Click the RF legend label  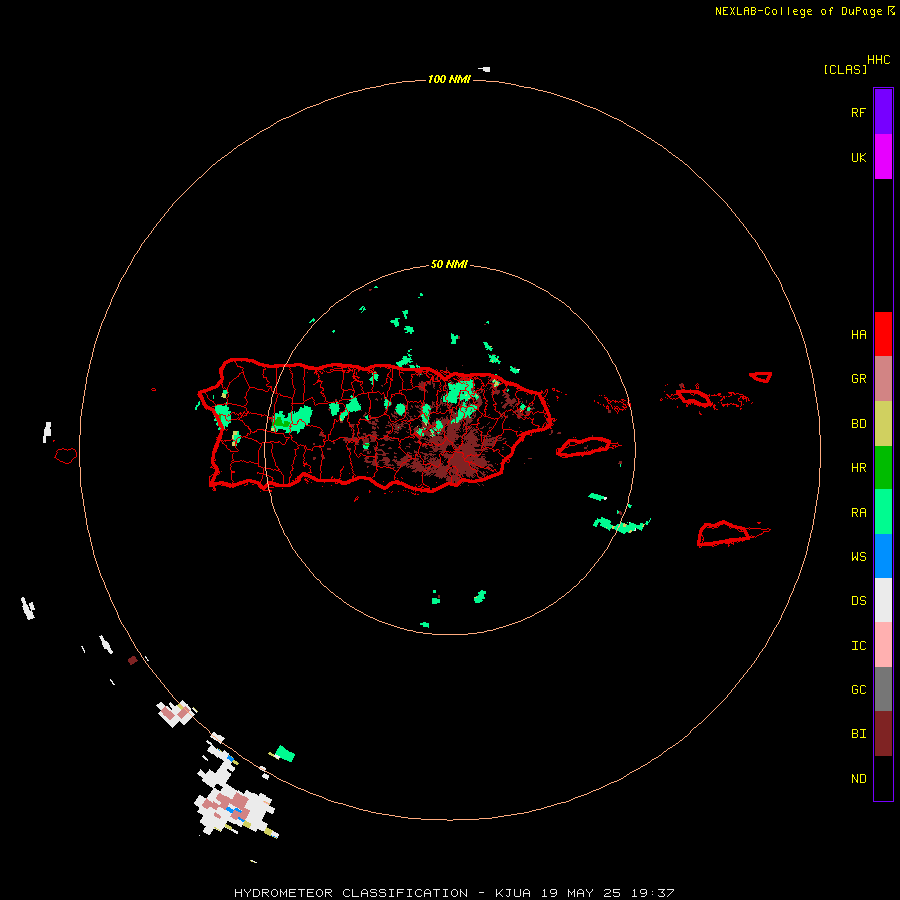858,112
